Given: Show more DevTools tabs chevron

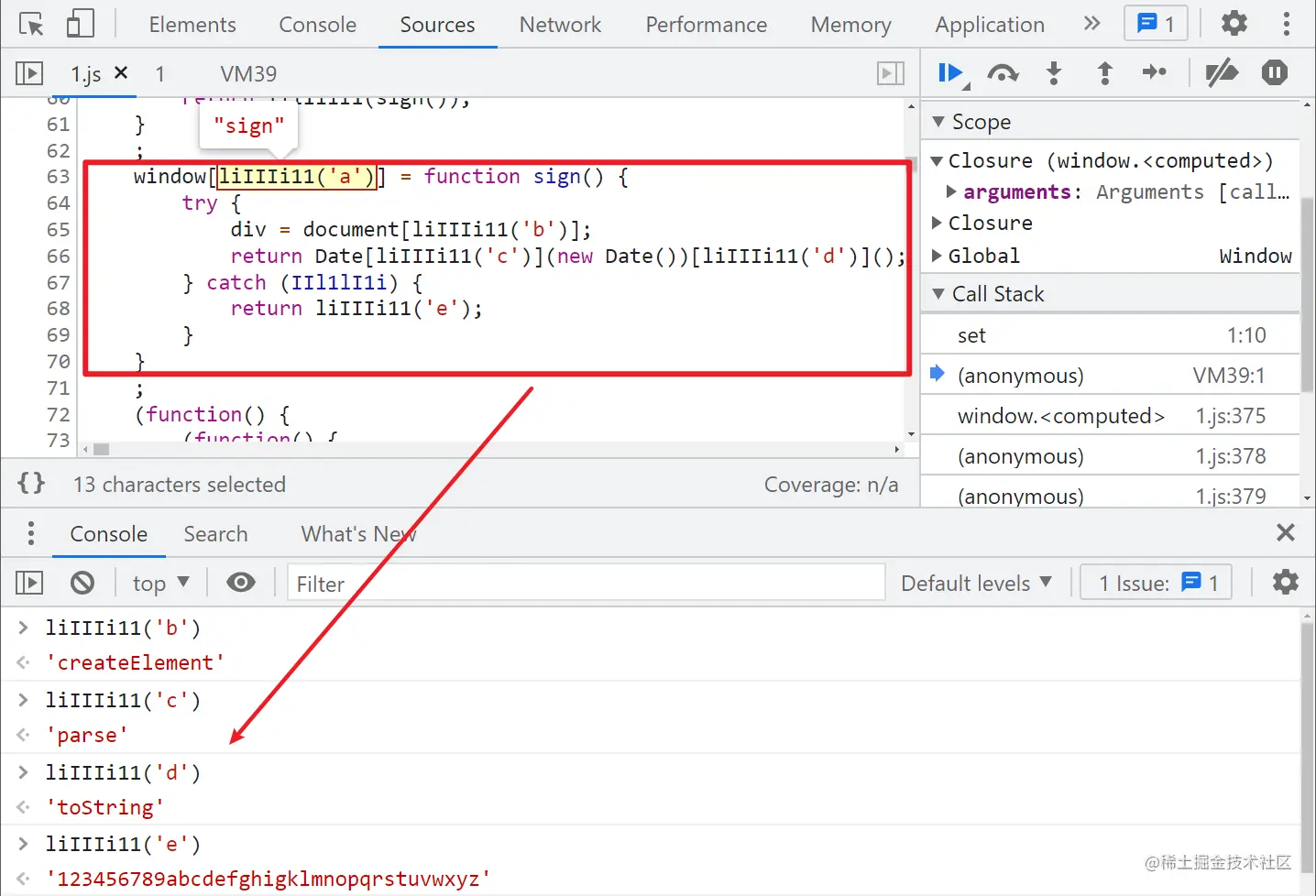Looking at the screenshot, I should (x=1091, y=24).
